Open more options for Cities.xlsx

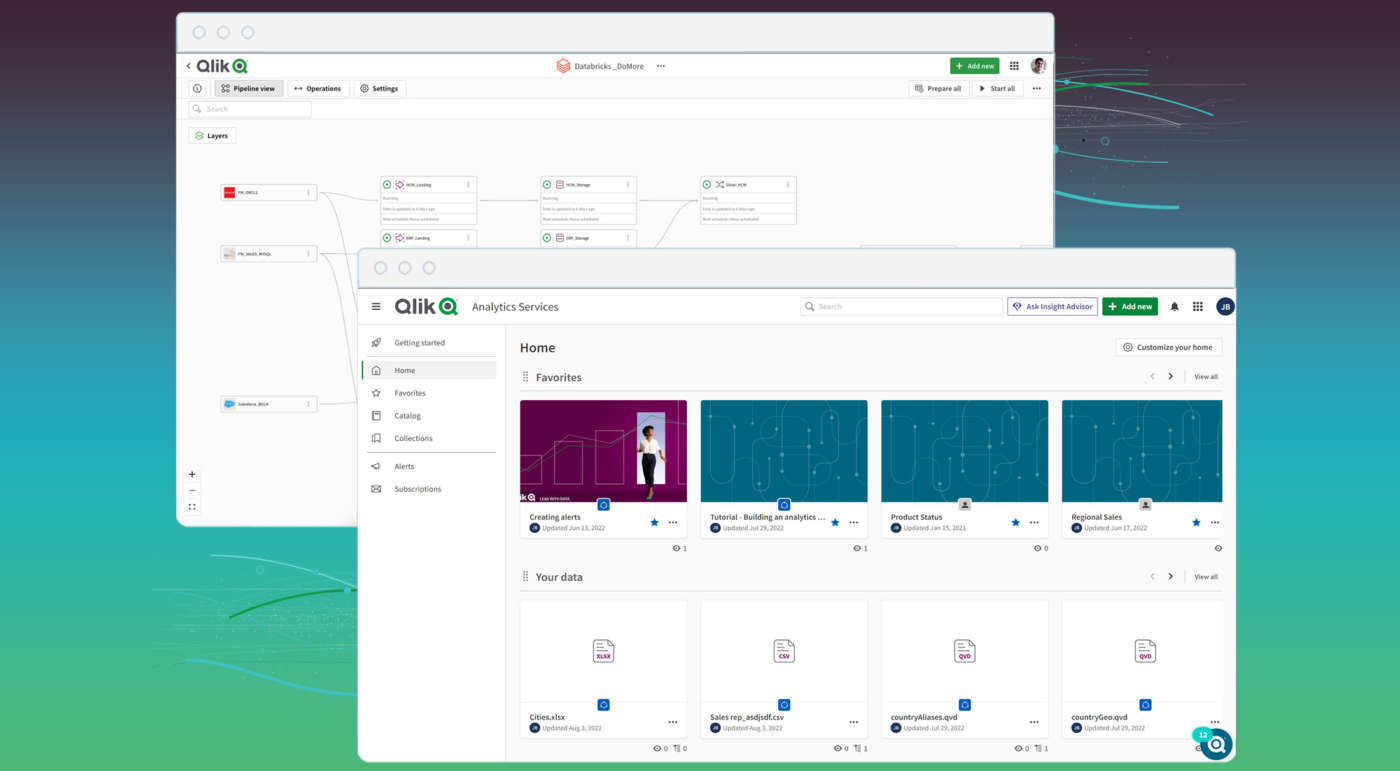[x=673, y=722]
